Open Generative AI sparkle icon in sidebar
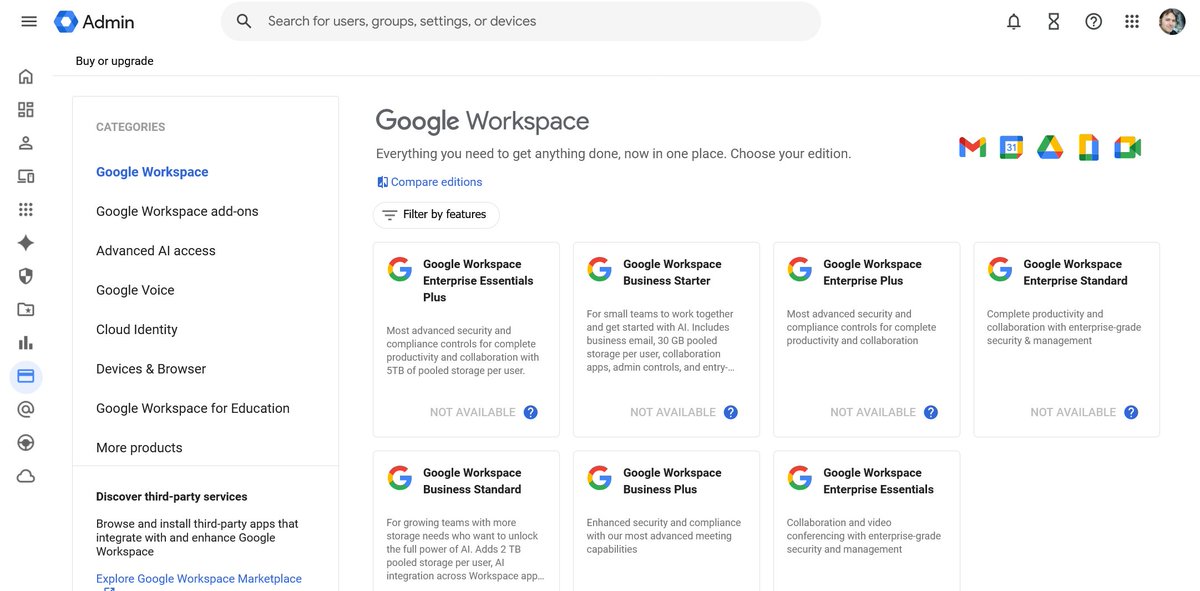 26,243
